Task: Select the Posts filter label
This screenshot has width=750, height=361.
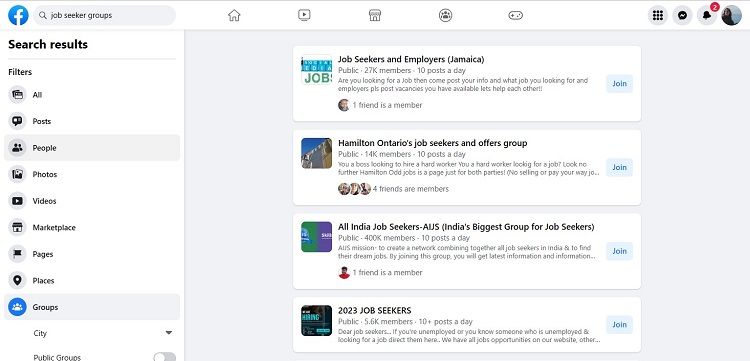Action: 42,121
